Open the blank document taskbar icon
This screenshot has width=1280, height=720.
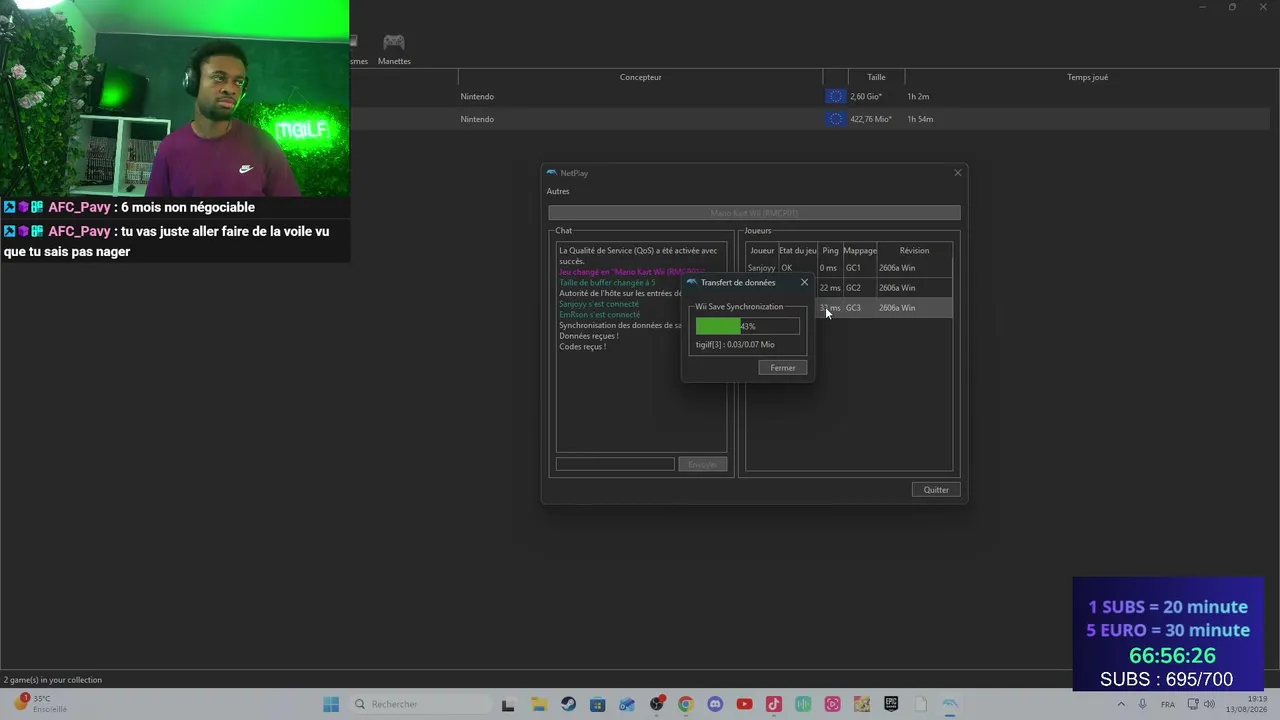coord(921,704)
